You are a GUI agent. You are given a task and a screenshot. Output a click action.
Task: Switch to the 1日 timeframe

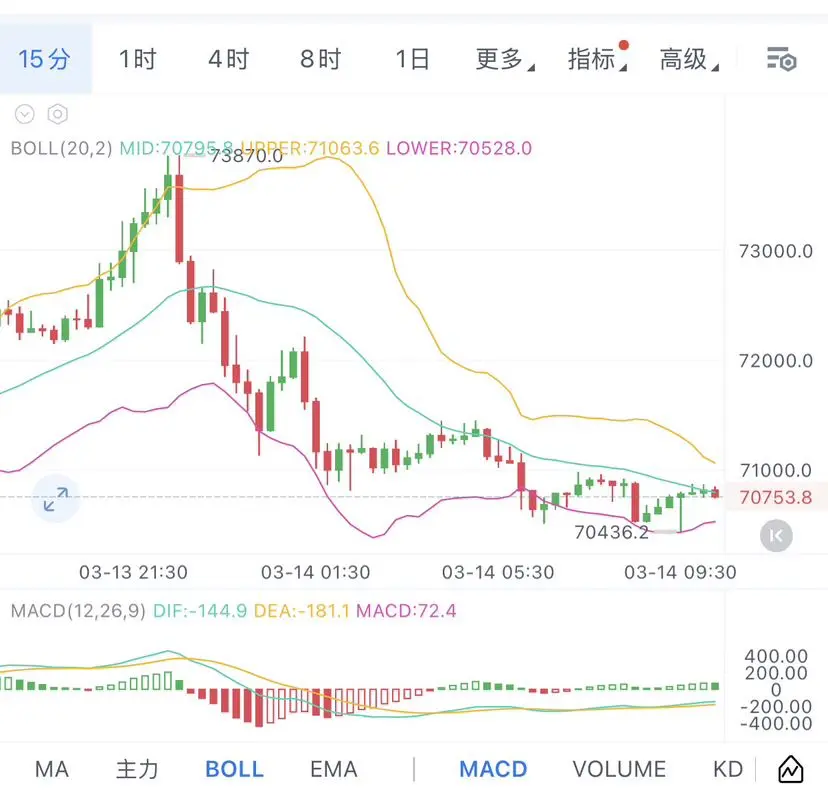(412, 59)
